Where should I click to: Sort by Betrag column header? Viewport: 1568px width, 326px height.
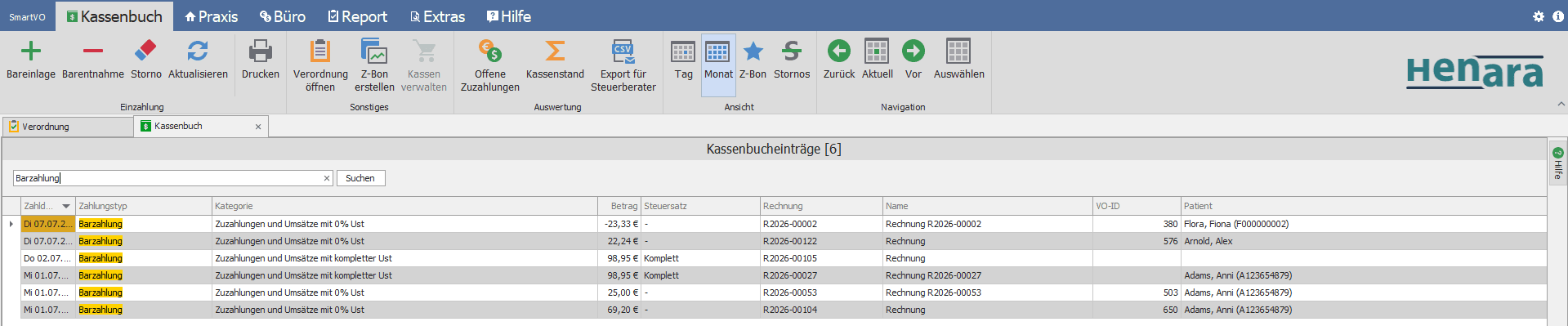pyautogui.click(x=619, y=206)
